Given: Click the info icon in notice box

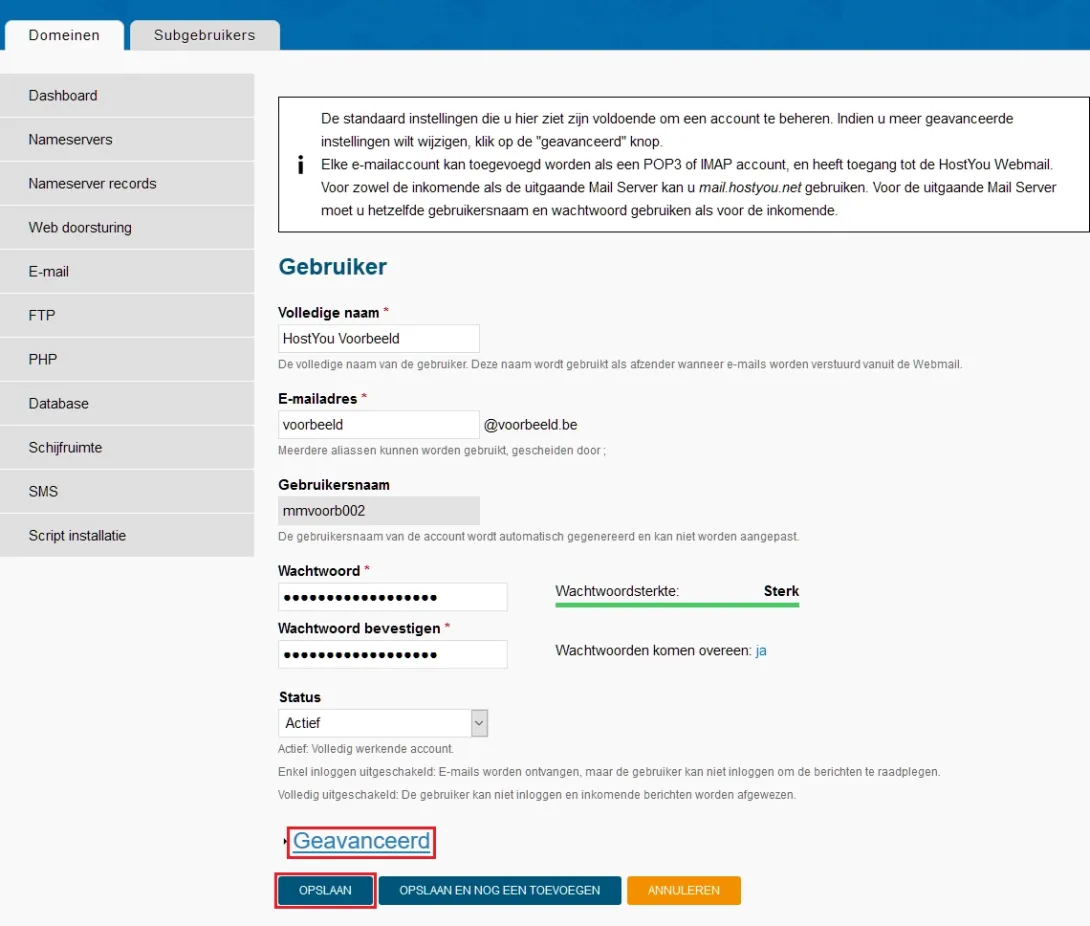Looking at the screenshot, I should coord(300,166).
